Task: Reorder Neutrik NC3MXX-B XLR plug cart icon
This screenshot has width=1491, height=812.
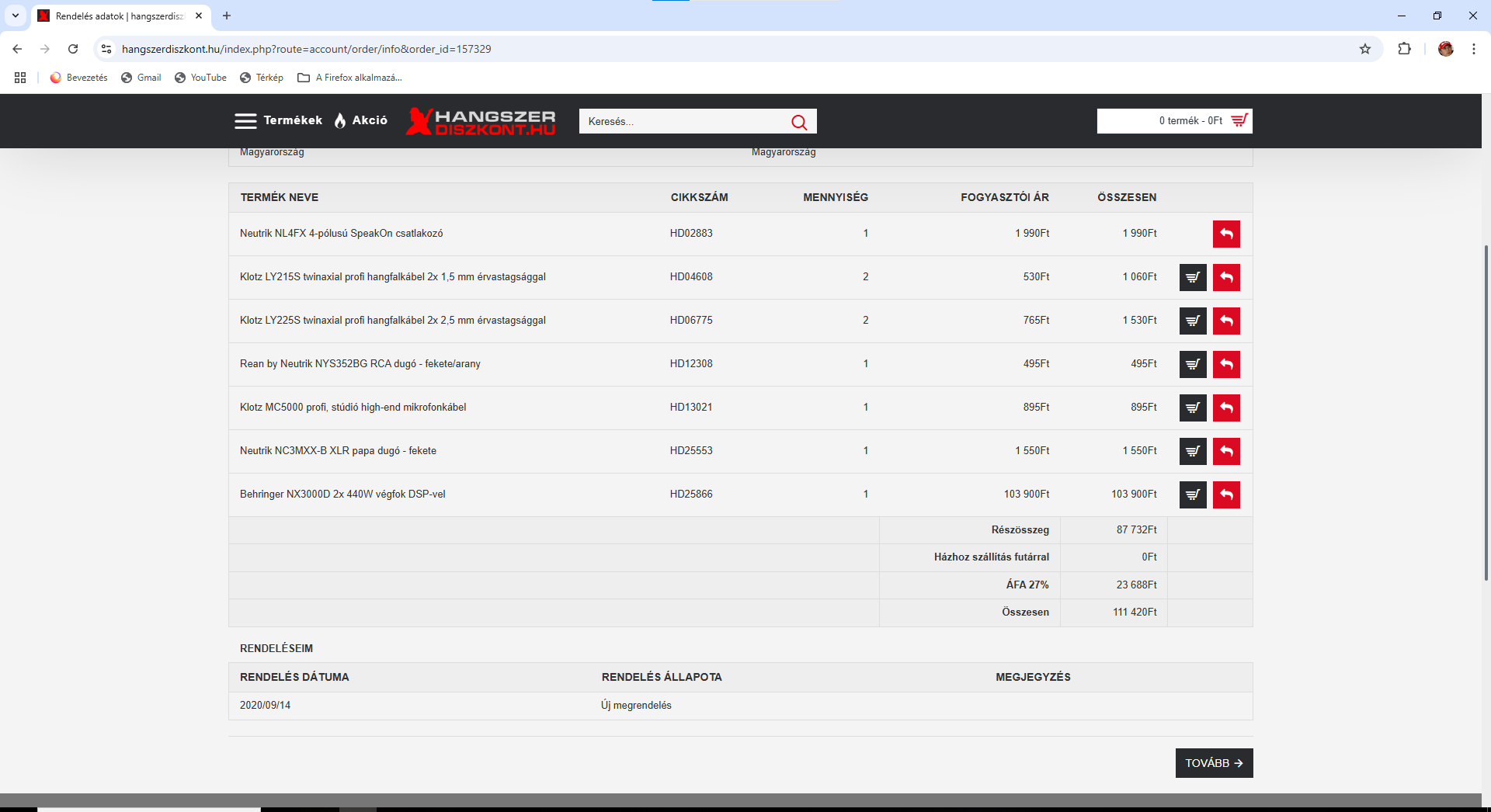Action: [x=1193, y=451]
